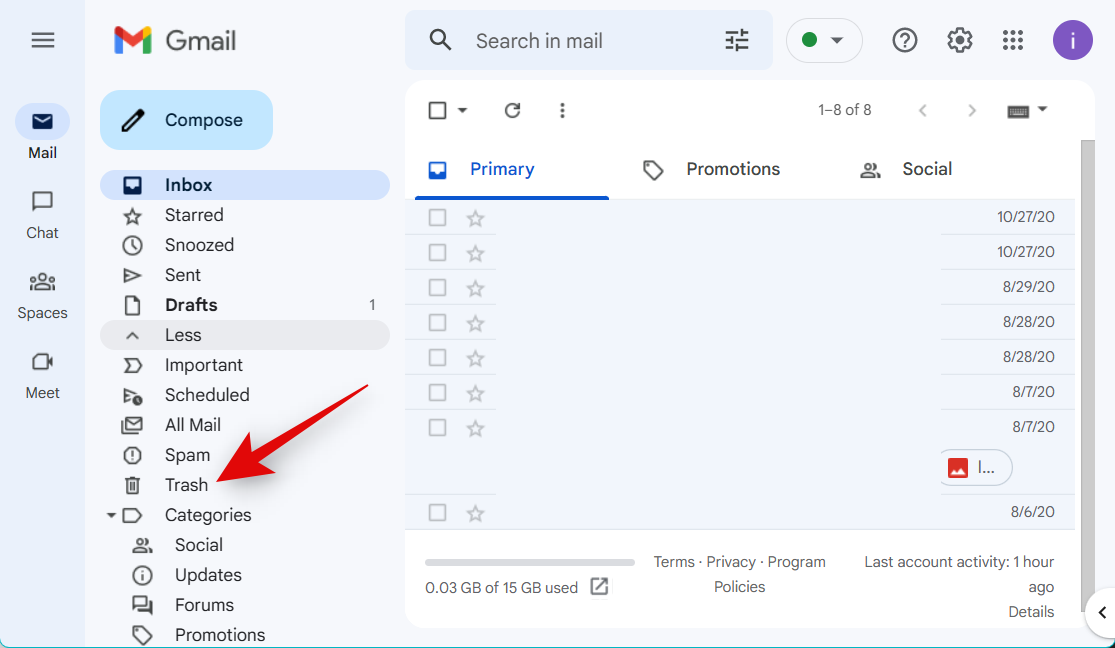Show the side panel arrow
Screen dimensions: 1115x648
click(x=1101, y=612)
